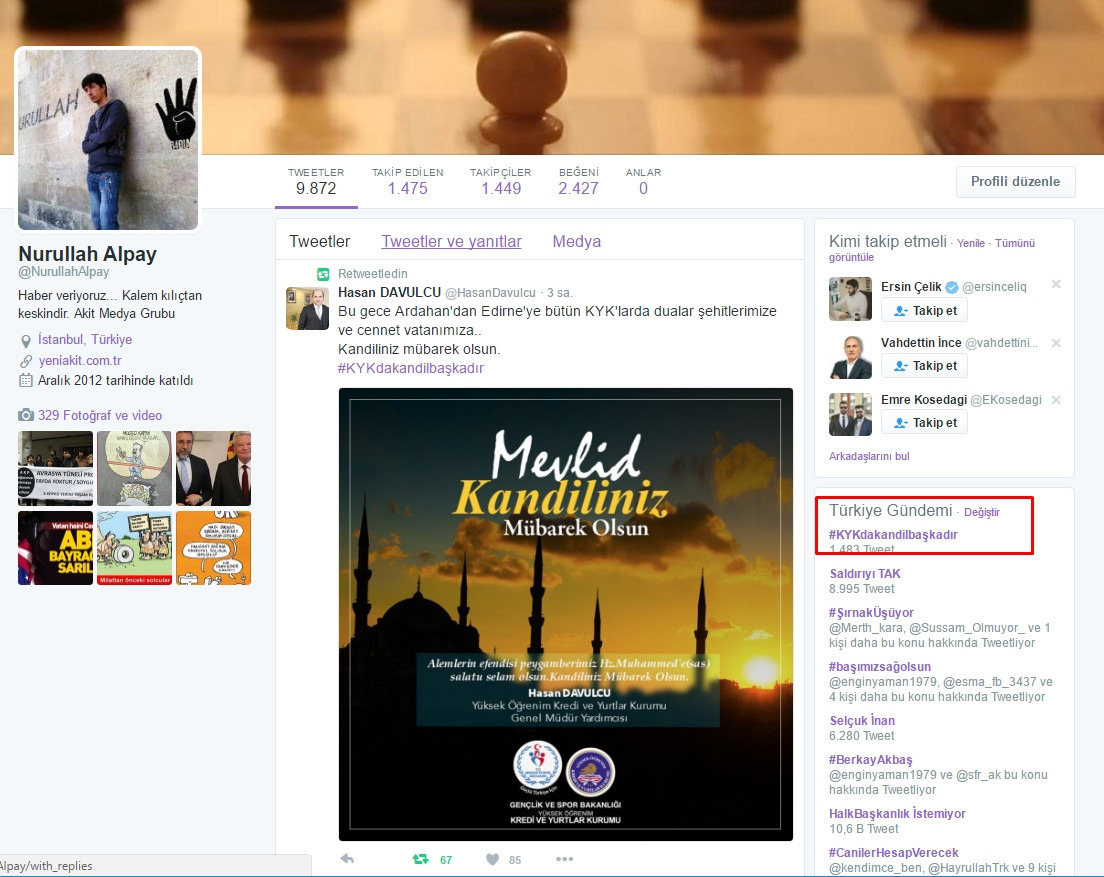Open the #ŞırnakÜşüyor trending topic
Image resolution: width=1104 pixels, height=877 pixels.
pos(871,612)
